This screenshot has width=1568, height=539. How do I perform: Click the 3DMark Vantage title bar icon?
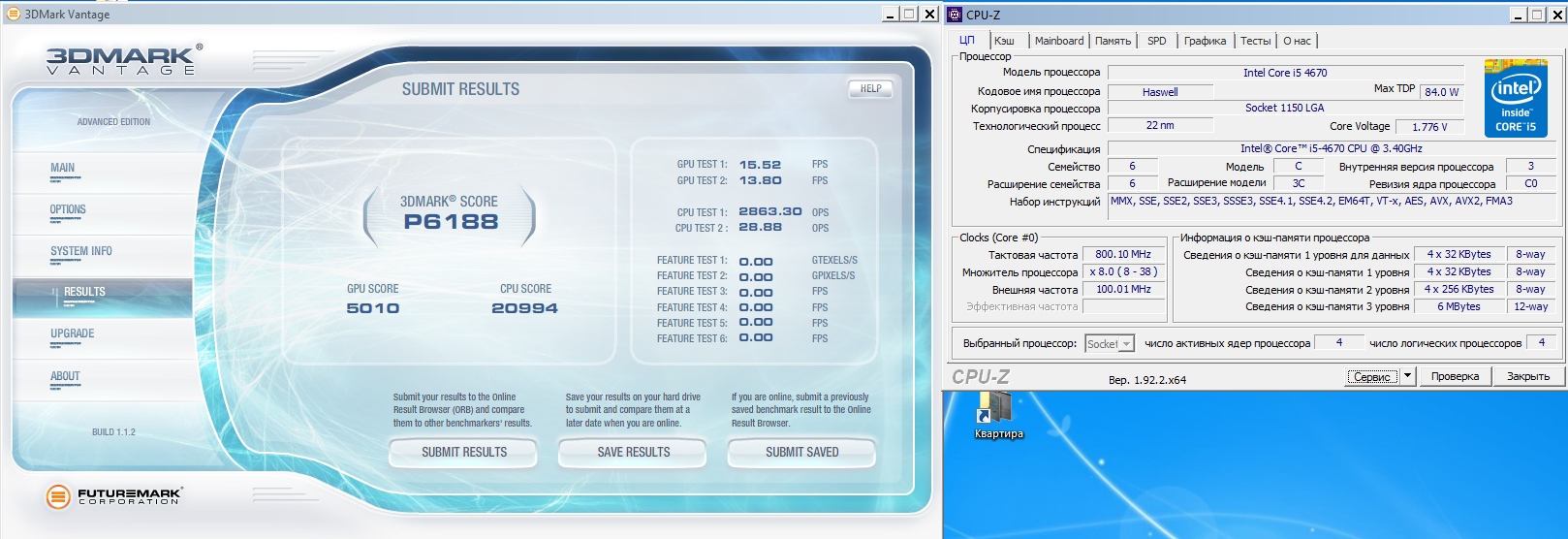pos(13,14)
